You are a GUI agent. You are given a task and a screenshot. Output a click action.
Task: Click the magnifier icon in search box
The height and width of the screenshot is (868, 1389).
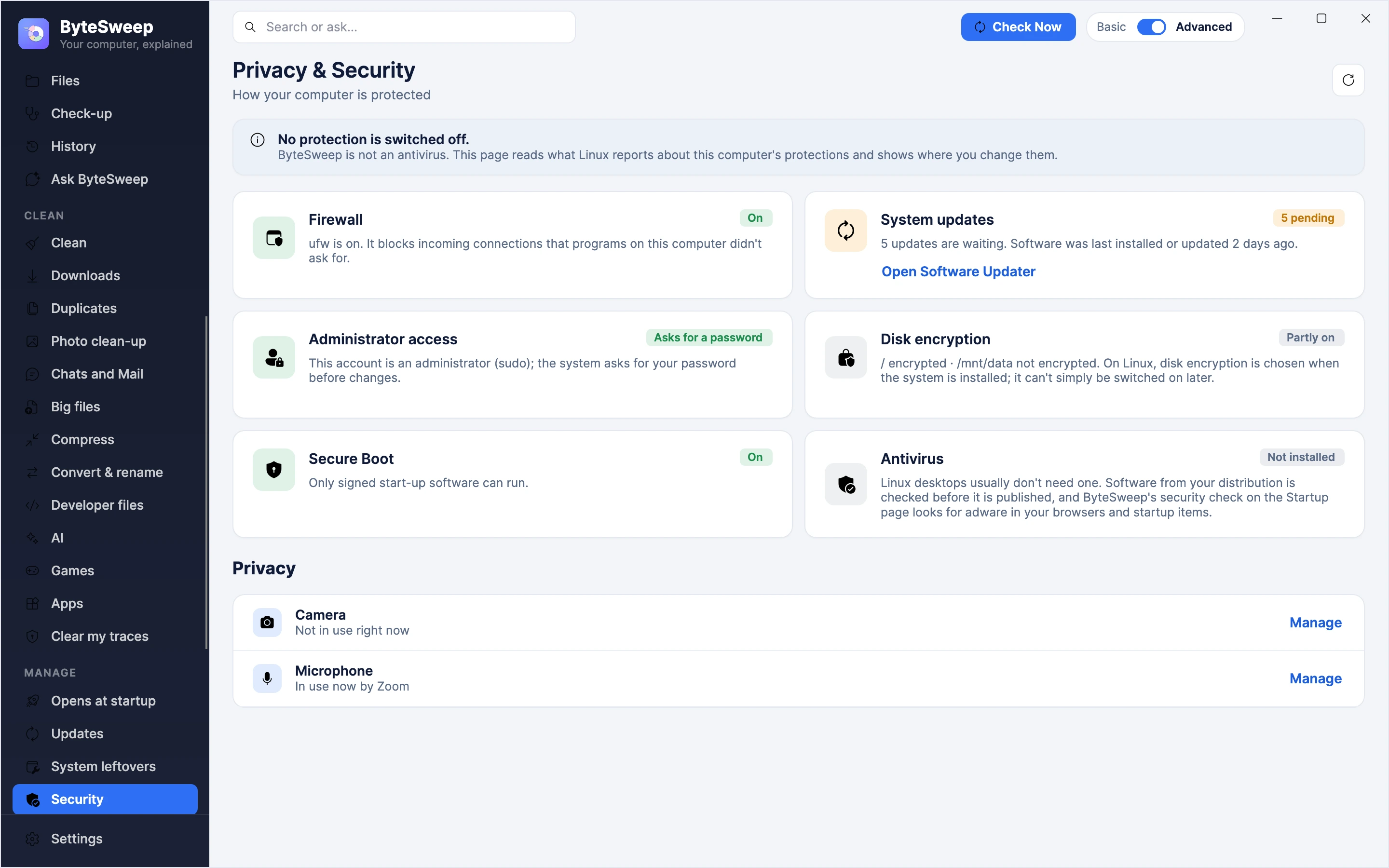point(250,27)
